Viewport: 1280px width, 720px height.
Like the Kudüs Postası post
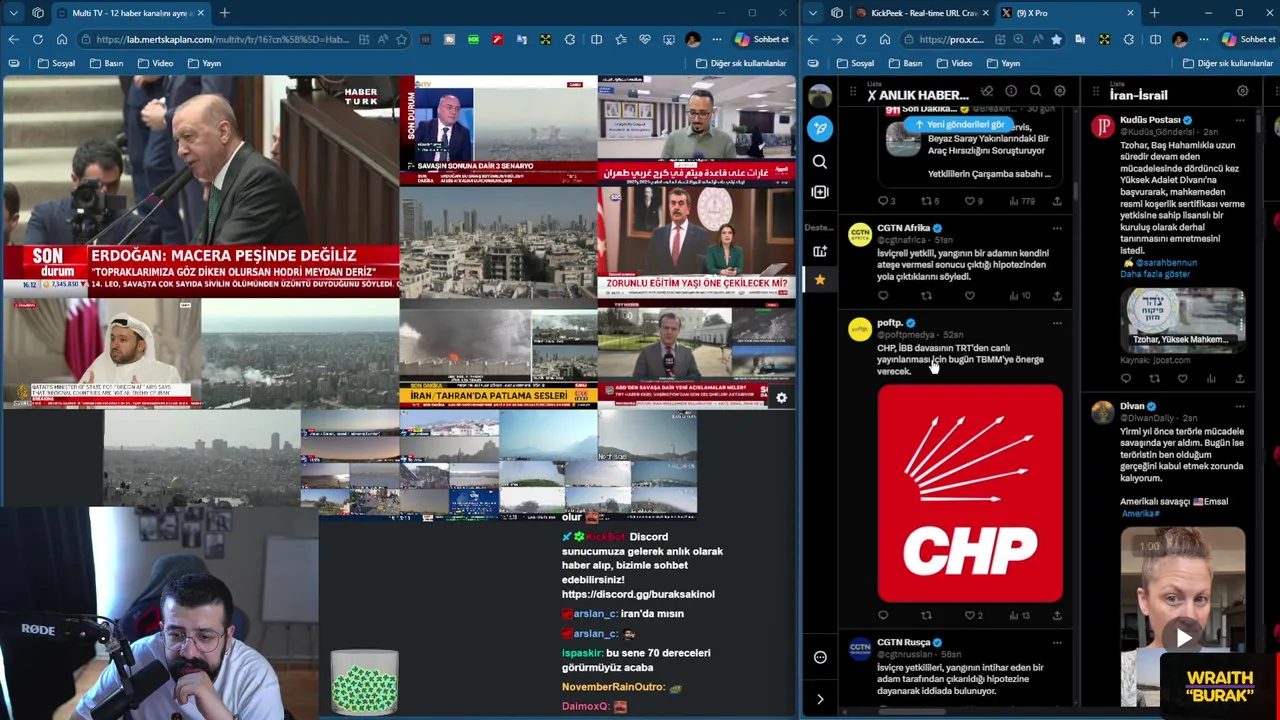click(x=1182, y=379)
